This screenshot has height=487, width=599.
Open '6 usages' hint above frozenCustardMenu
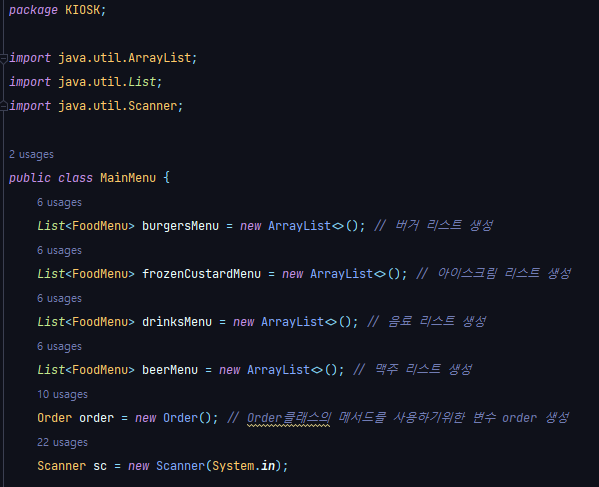click(59, 251)
